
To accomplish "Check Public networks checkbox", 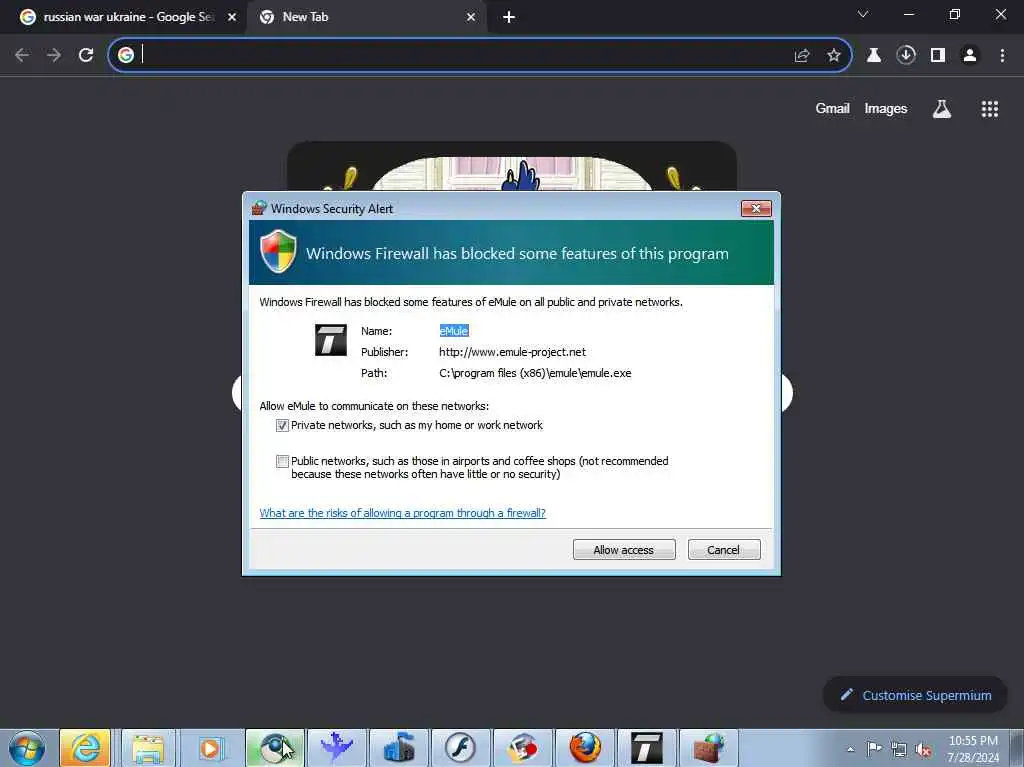I will pos(282,461).
